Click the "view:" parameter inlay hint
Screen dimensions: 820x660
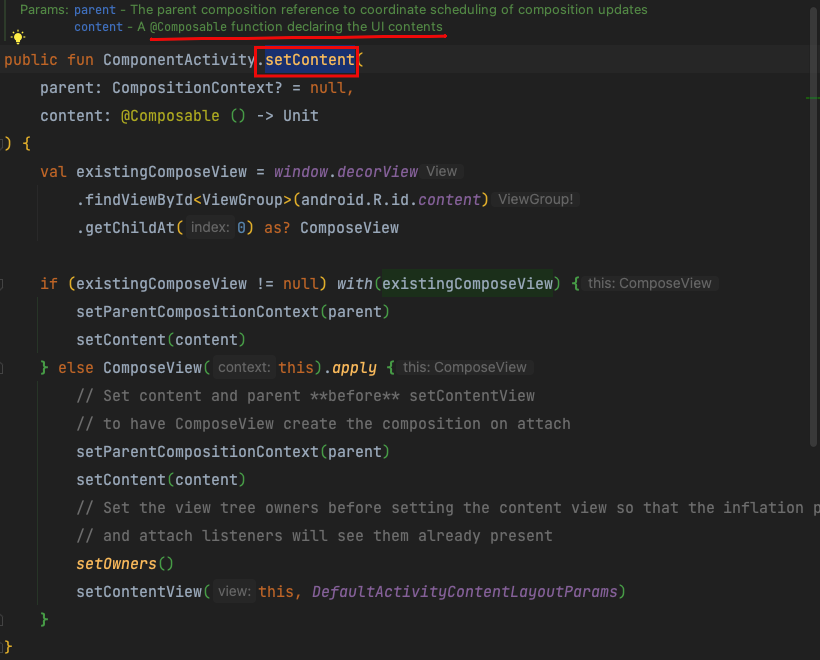pyautogui.click(x=234, y=591)
